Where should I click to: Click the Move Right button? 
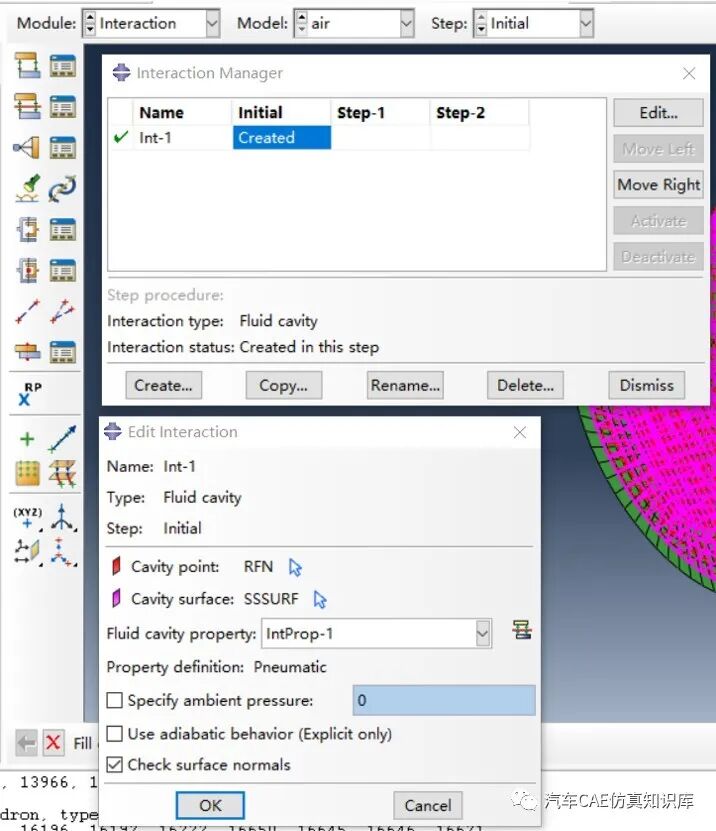pos(658,184)
